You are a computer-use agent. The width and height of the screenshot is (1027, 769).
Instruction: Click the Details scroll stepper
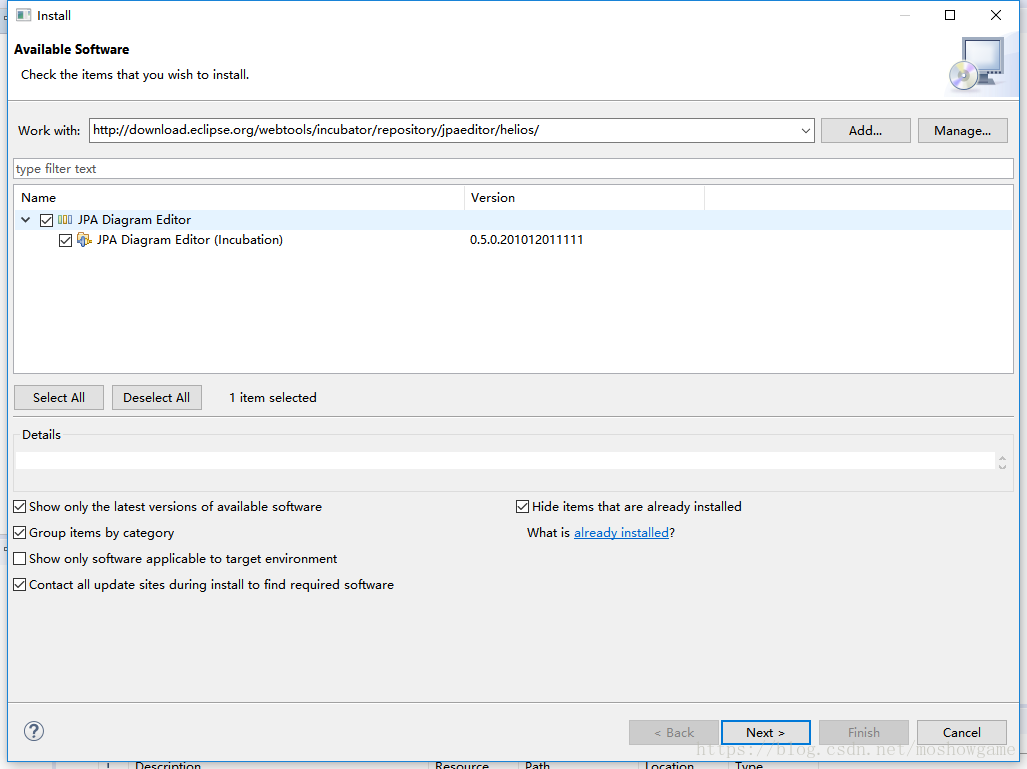tap(1002, 462)
